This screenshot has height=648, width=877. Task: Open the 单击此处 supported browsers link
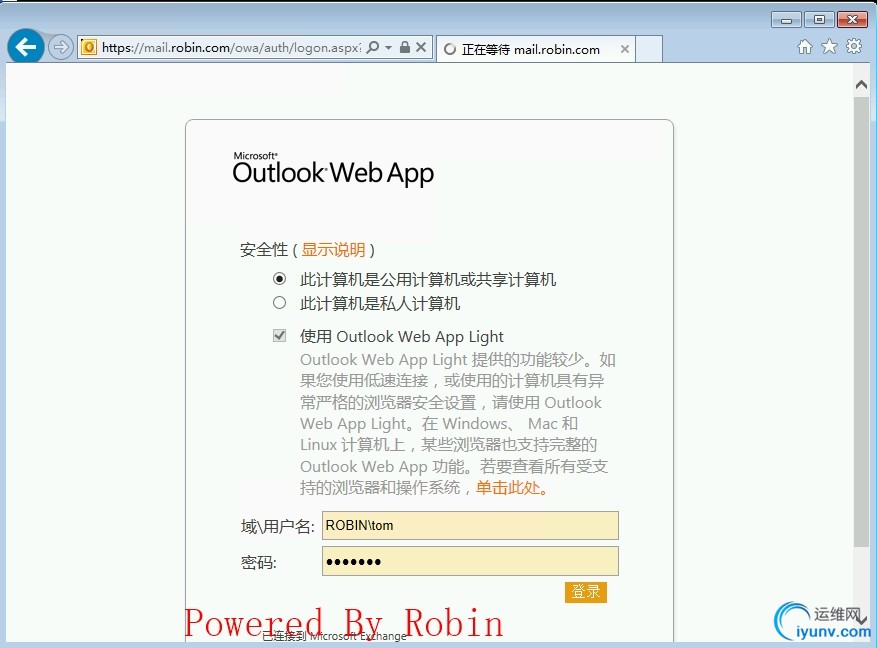coord(512,488)
